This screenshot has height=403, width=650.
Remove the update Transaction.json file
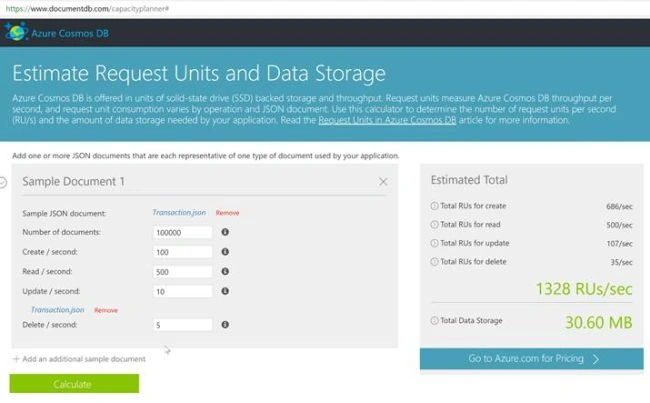click(x=106, y=310)
